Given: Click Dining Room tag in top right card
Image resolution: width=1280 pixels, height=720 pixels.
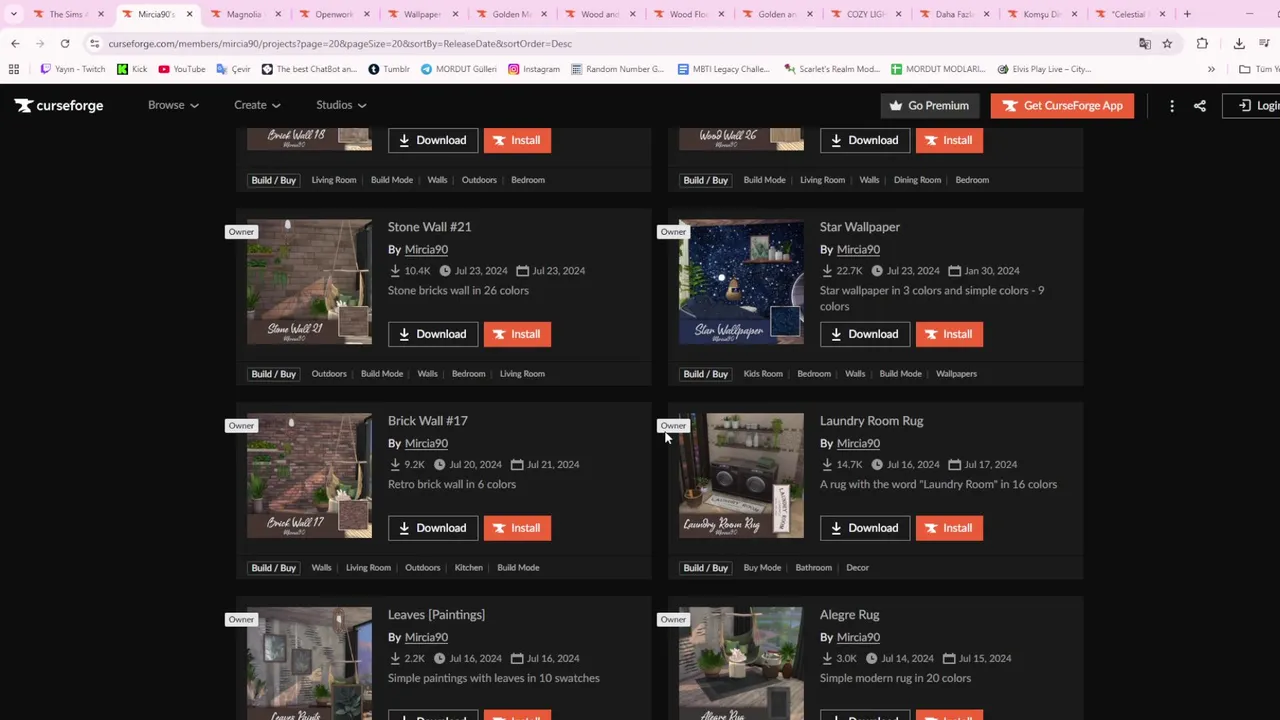Looking at the screenshot, I should (x=917, y=180).
